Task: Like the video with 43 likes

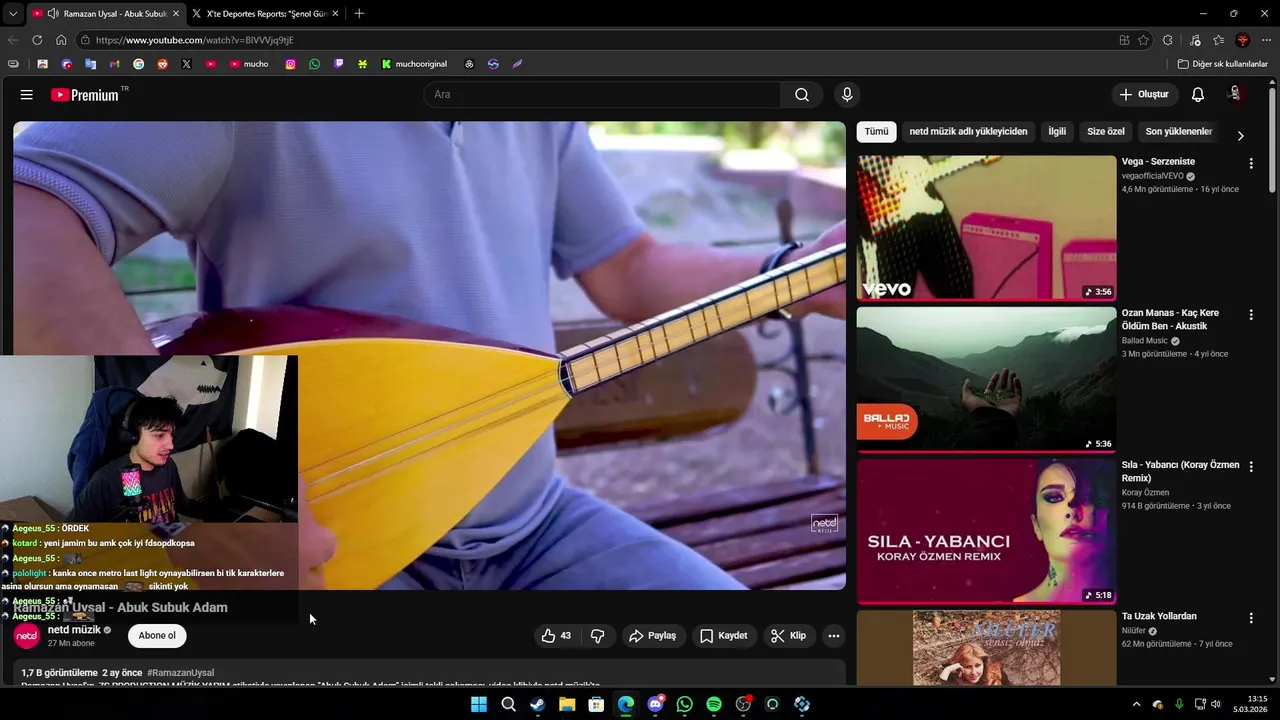Action: pyautogui.click(x=556, y=636)
